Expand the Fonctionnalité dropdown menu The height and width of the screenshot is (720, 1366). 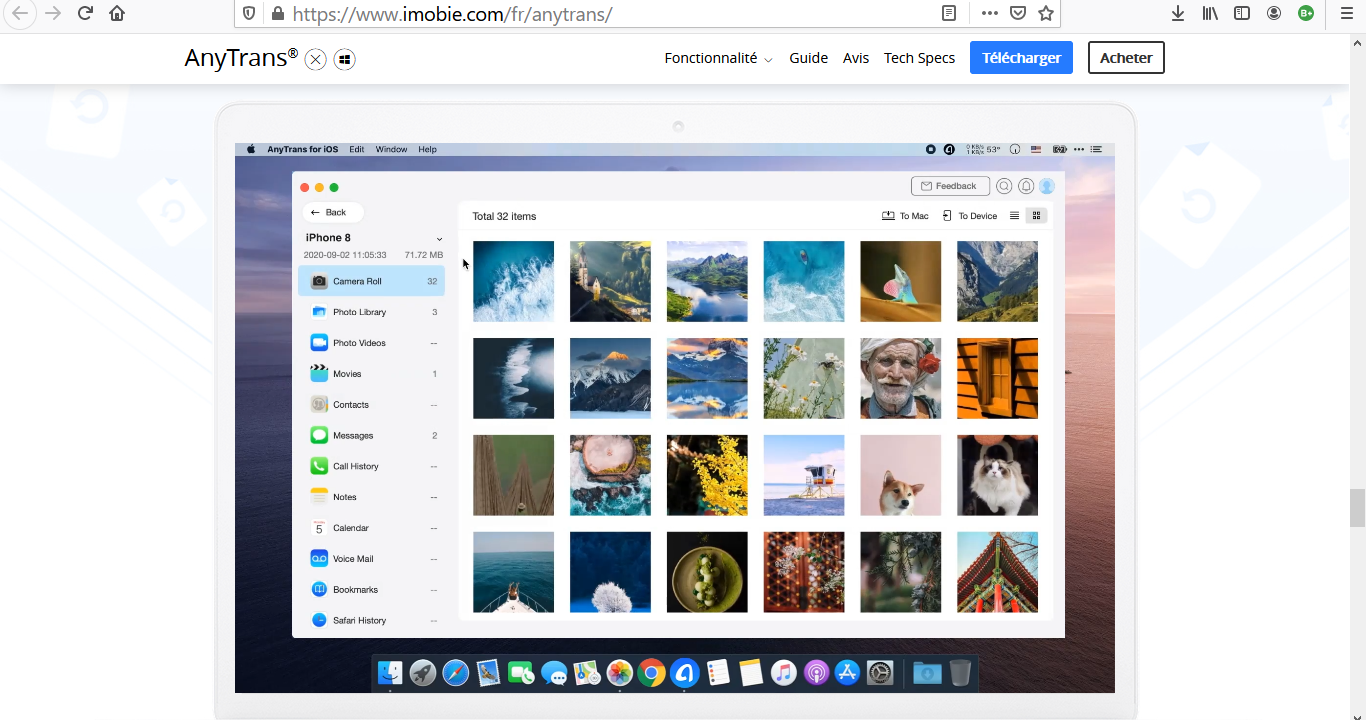[719, 58]
